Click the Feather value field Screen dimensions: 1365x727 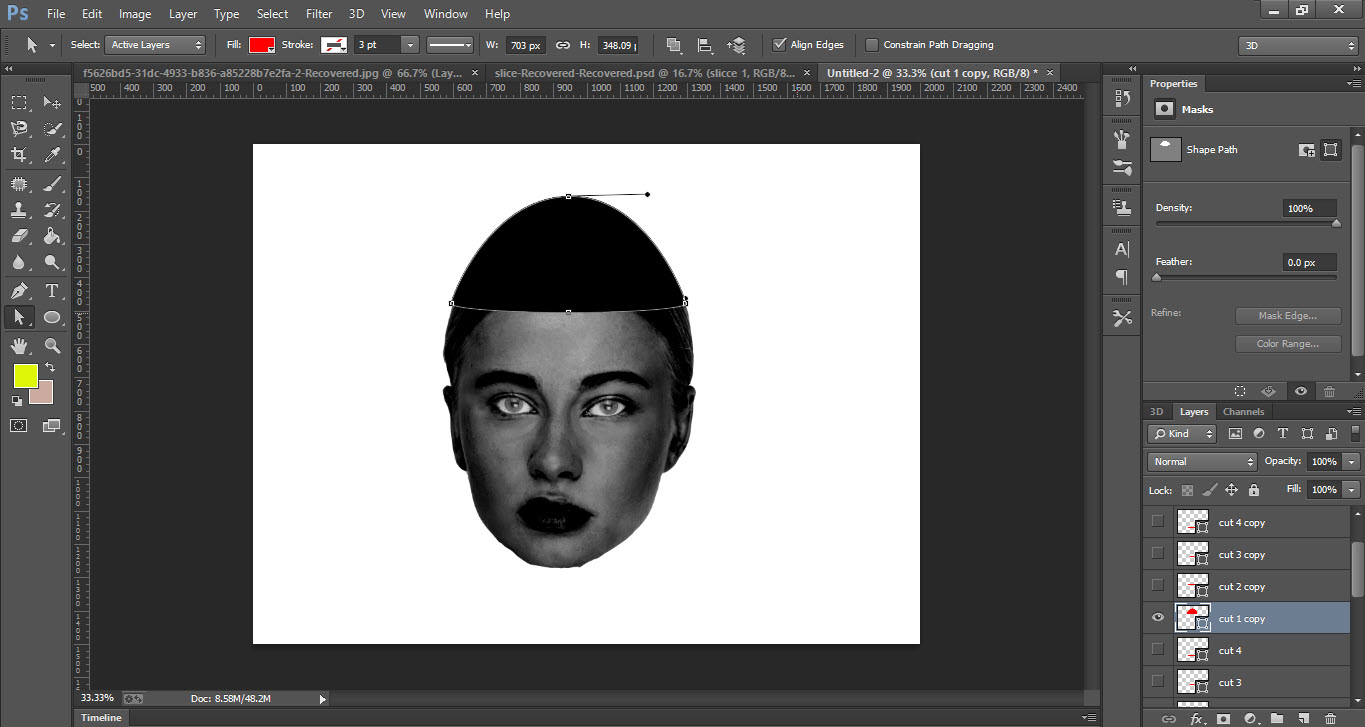coord(1310,262)
